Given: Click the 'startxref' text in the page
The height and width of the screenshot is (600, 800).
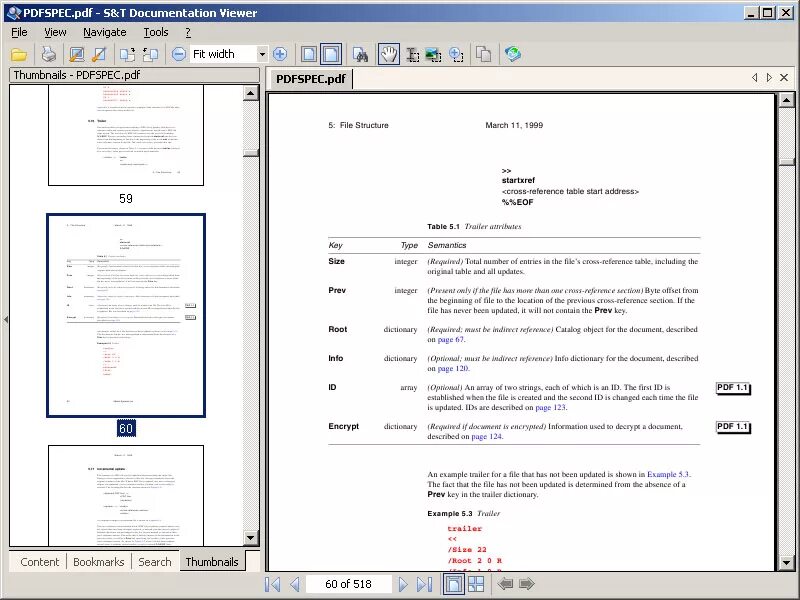Looking at the screenshot, I should click(x=518, y=180).
